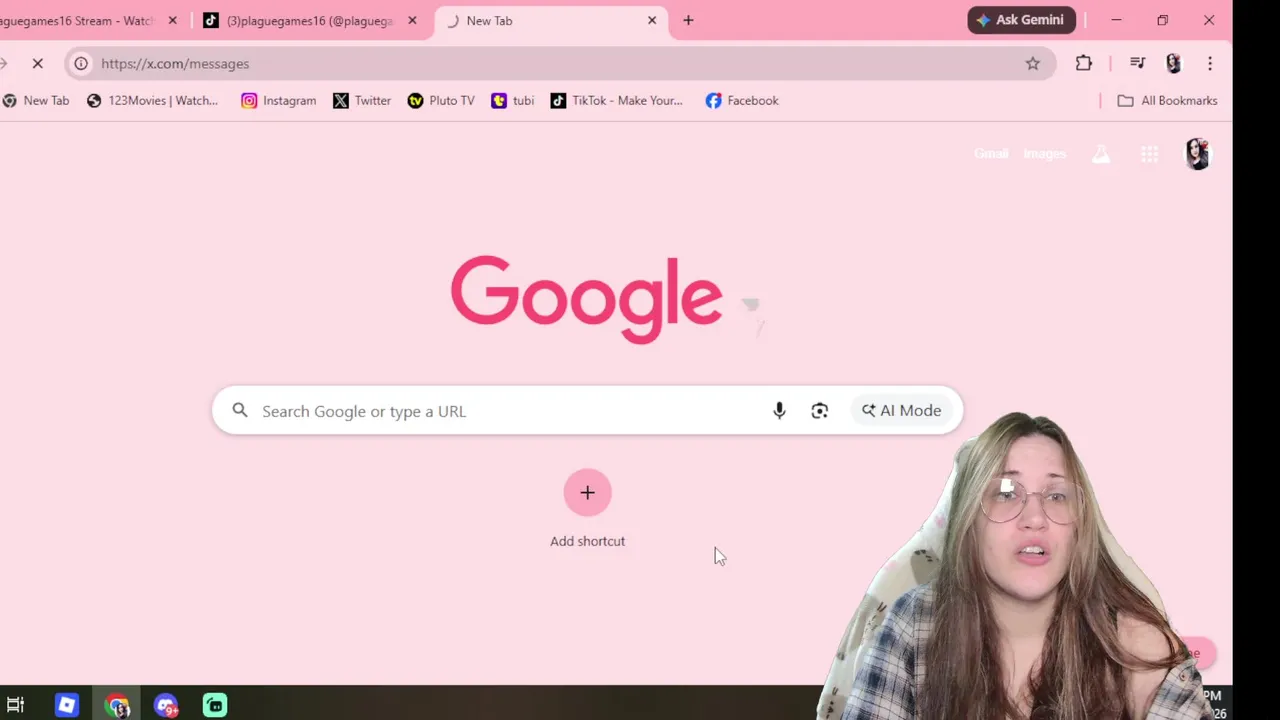The width and height of the screenshot is (1280, 720).
Task: Open Twitter bookmark
Action: pos(362,100)
